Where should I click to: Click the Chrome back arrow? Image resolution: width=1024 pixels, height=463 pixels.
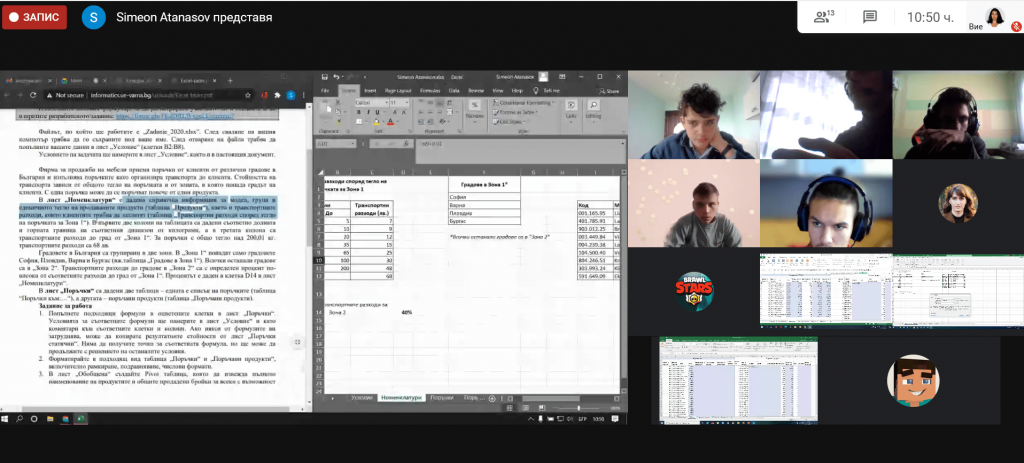[7, 95]
